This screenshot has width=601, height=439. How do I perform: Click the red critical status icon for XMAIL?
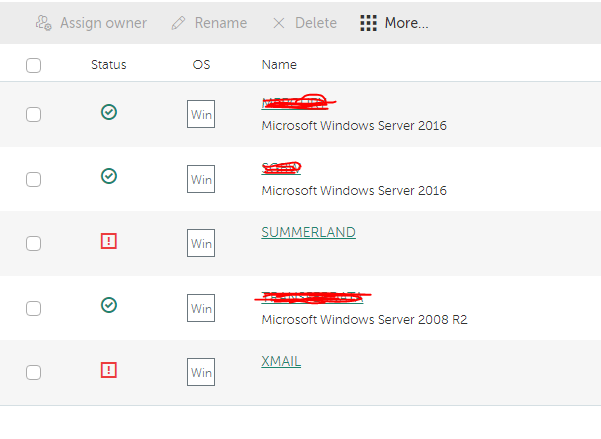click(109, 370)
